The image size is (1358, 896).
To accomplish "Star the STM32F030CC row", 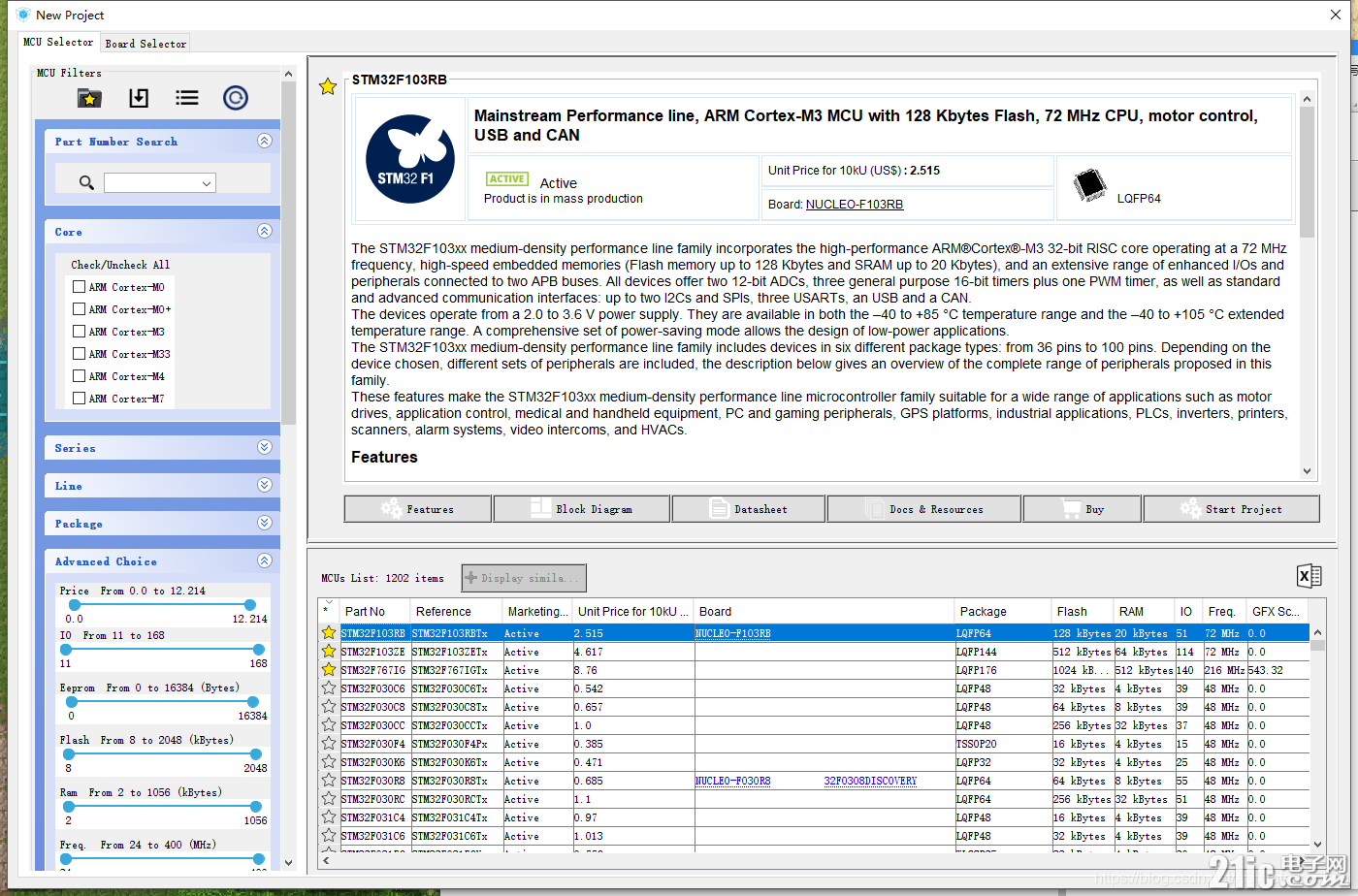I will pos(329,725).
